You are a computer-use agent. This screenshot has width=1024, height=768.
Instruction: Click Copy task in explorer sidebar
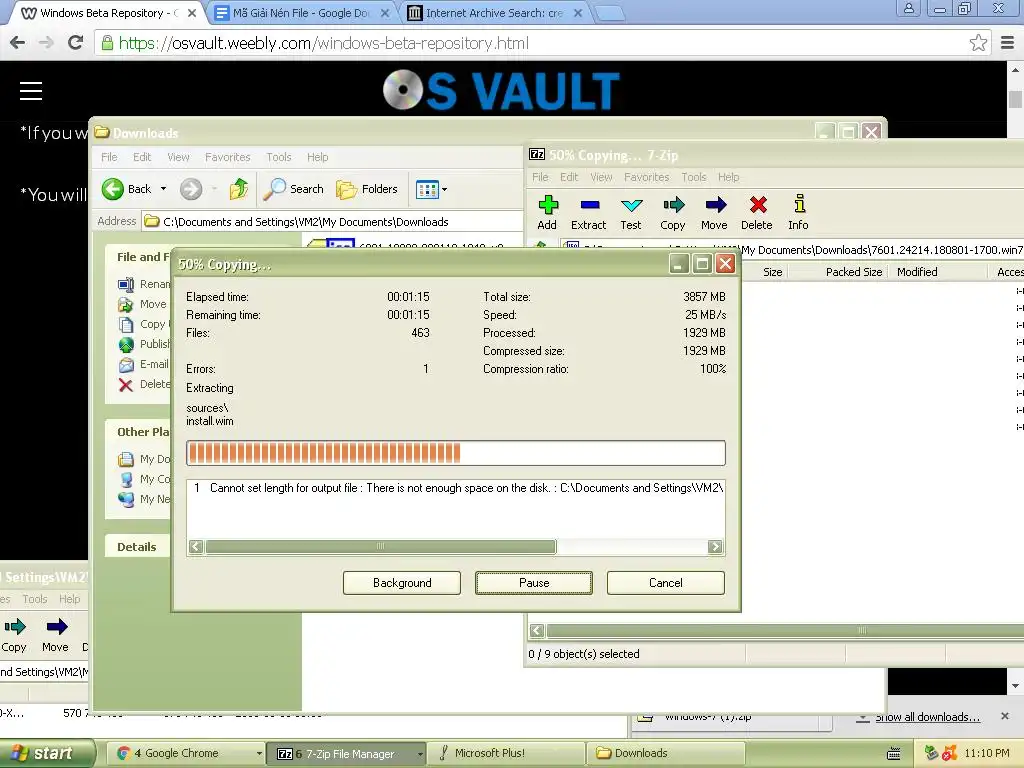point(142,325)
